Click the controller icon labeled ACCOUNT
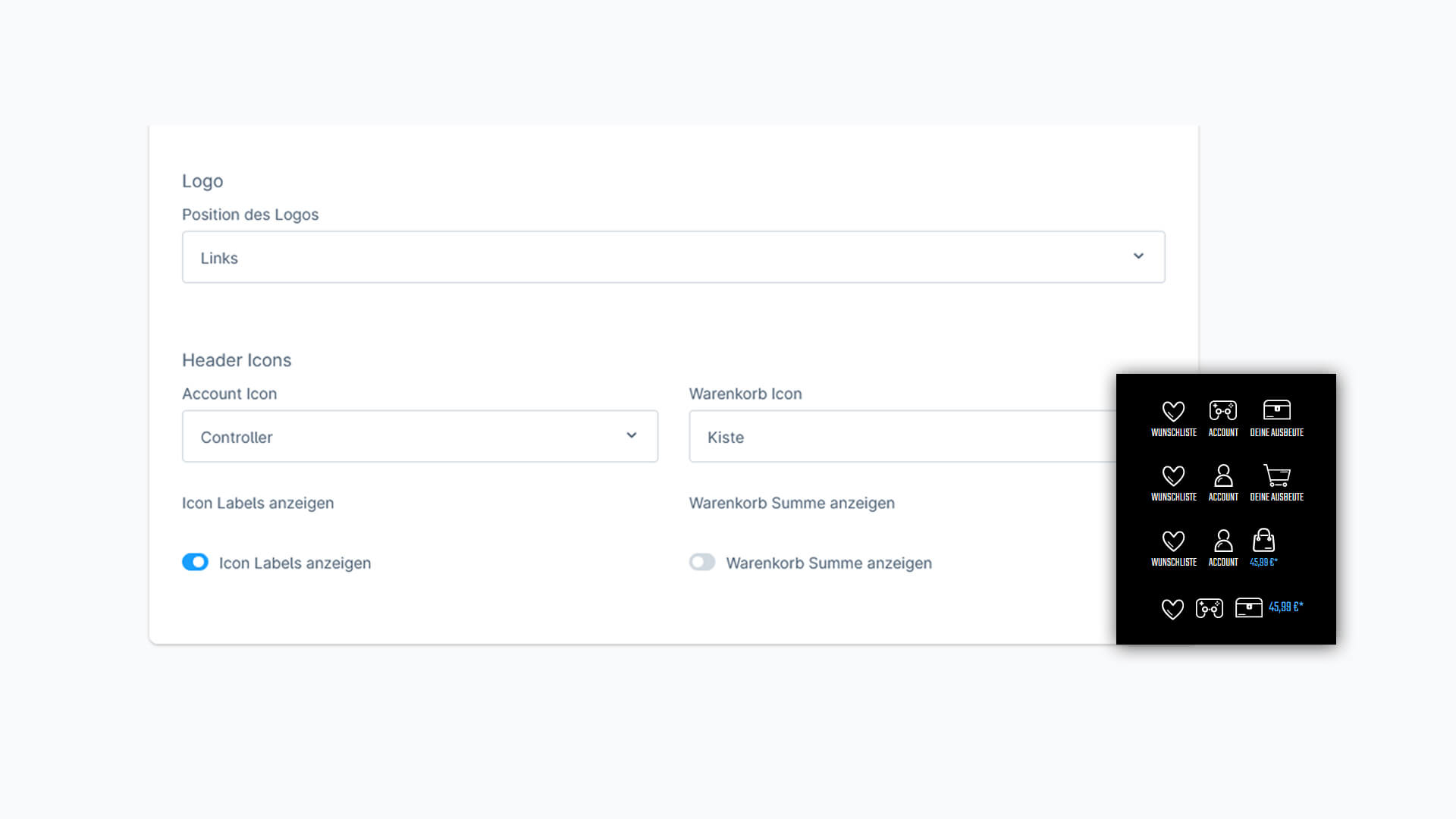Screen dimensions: 1456x819 tap(1222, 410)
